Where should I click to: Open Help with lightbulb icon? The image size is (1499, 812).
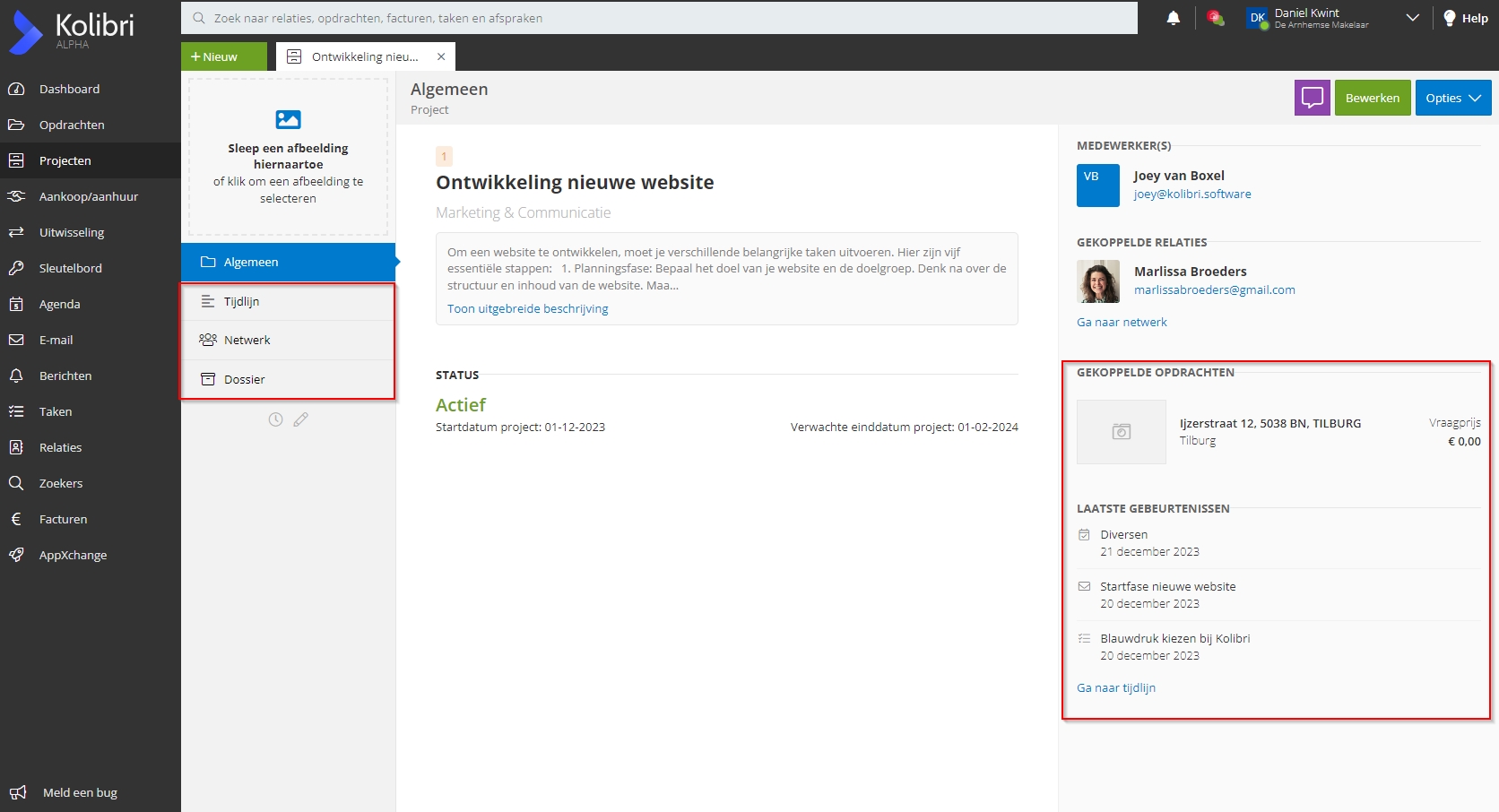(1466, 18)
